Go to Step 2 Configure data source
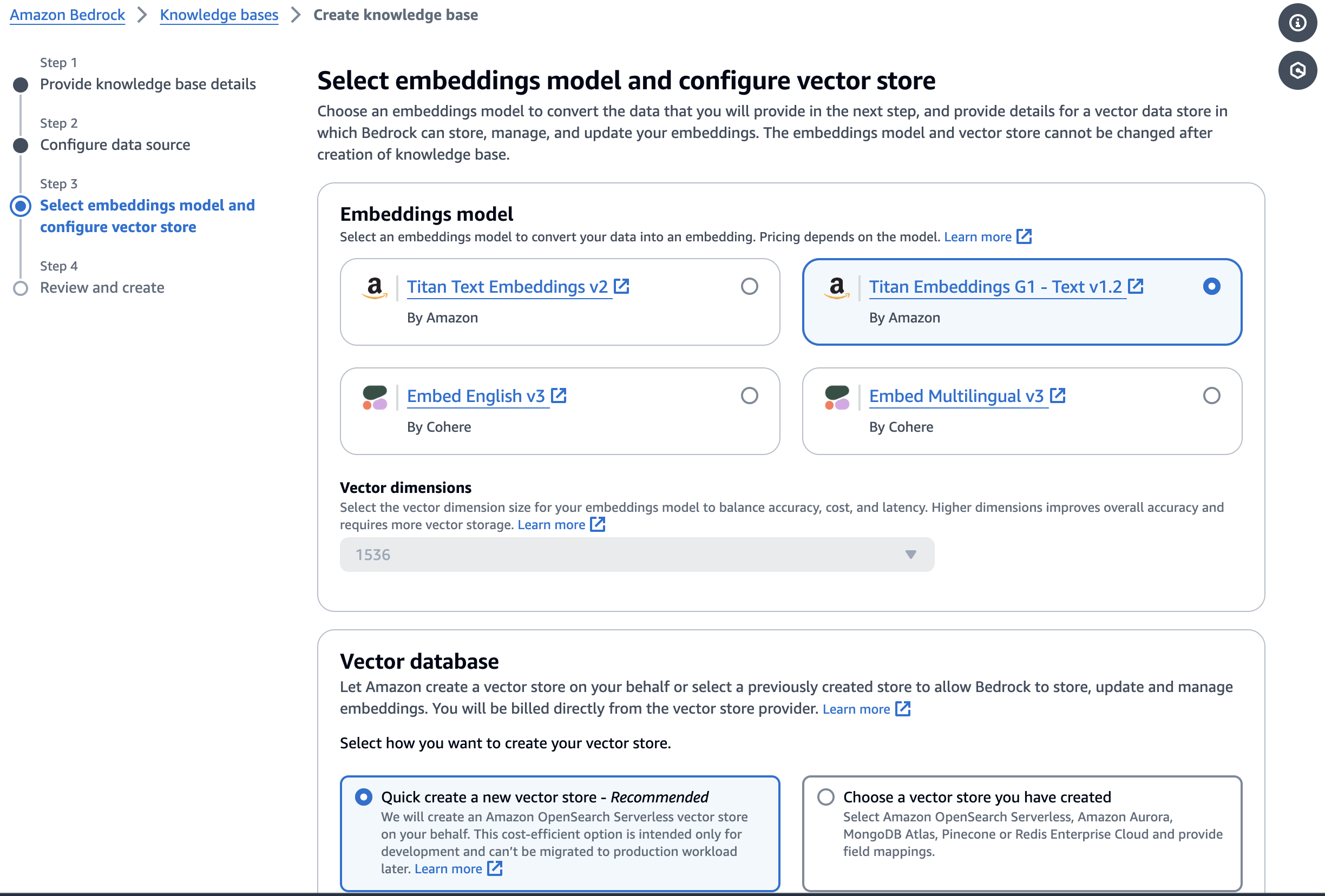The width and height of the screenshot is (1325, 896). coord(115,145)
